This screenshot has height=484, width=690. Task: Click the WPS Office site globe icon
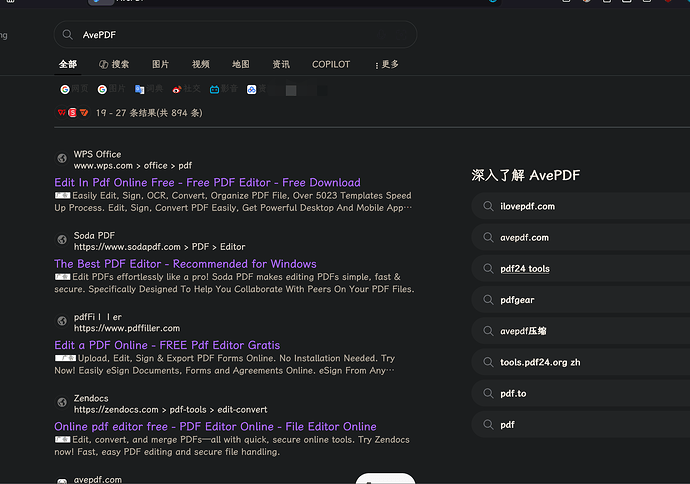click(x=62, y=158)
